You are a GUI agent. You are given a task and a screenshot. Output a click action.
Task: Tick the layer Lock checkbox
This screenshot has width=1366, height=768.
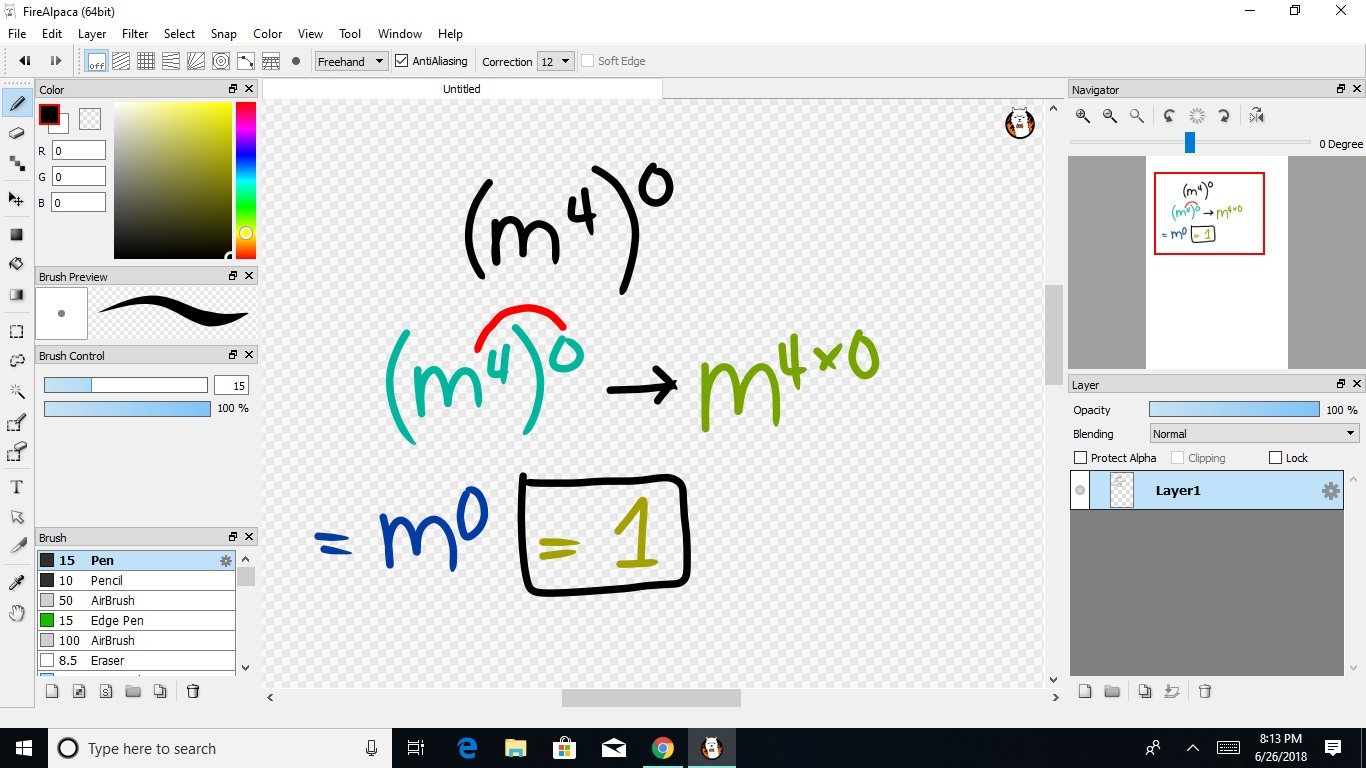coord(1275,458)
